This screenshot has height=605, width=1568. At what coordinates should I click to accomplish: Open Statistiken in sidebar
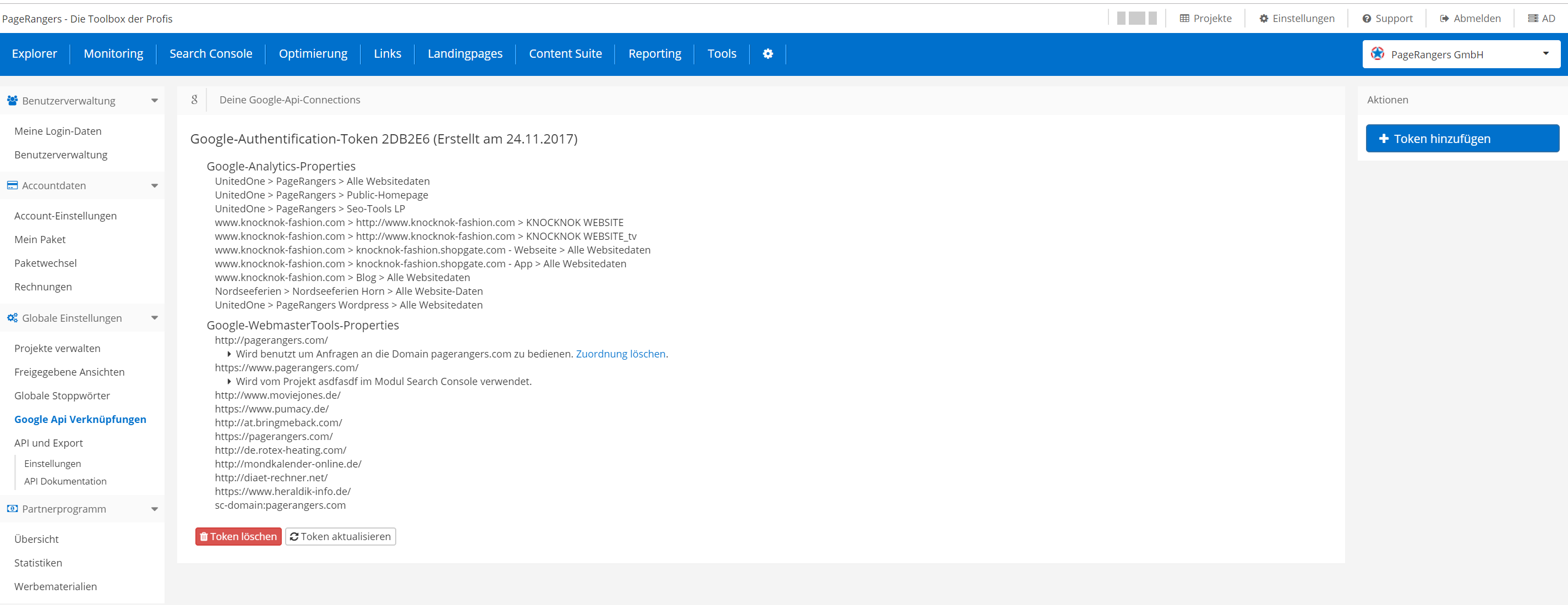pyautogui.click(x=39, y=563)
